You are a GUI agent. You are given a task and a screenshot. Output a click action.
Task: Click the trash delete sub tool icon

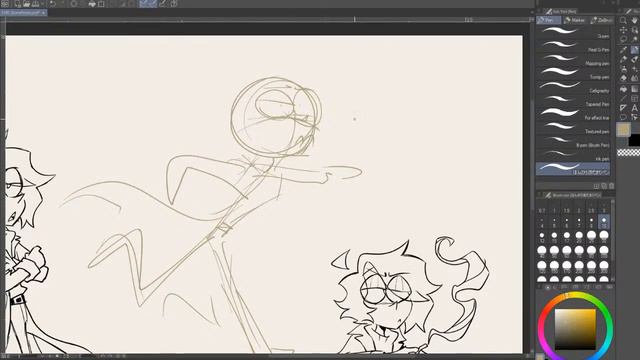(611, 186)
